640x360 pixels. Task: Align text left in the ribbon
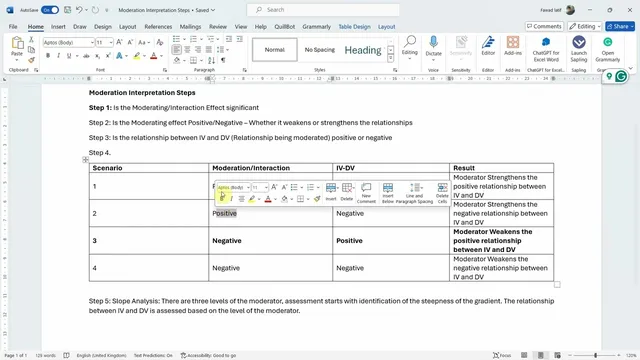tap(176, 49)
